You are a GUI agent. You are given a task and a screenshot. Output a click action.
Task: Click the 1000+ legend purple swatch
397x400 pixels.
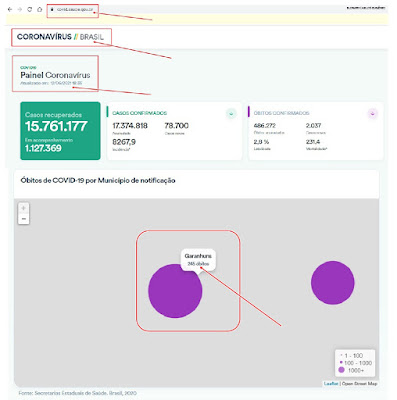341,370
